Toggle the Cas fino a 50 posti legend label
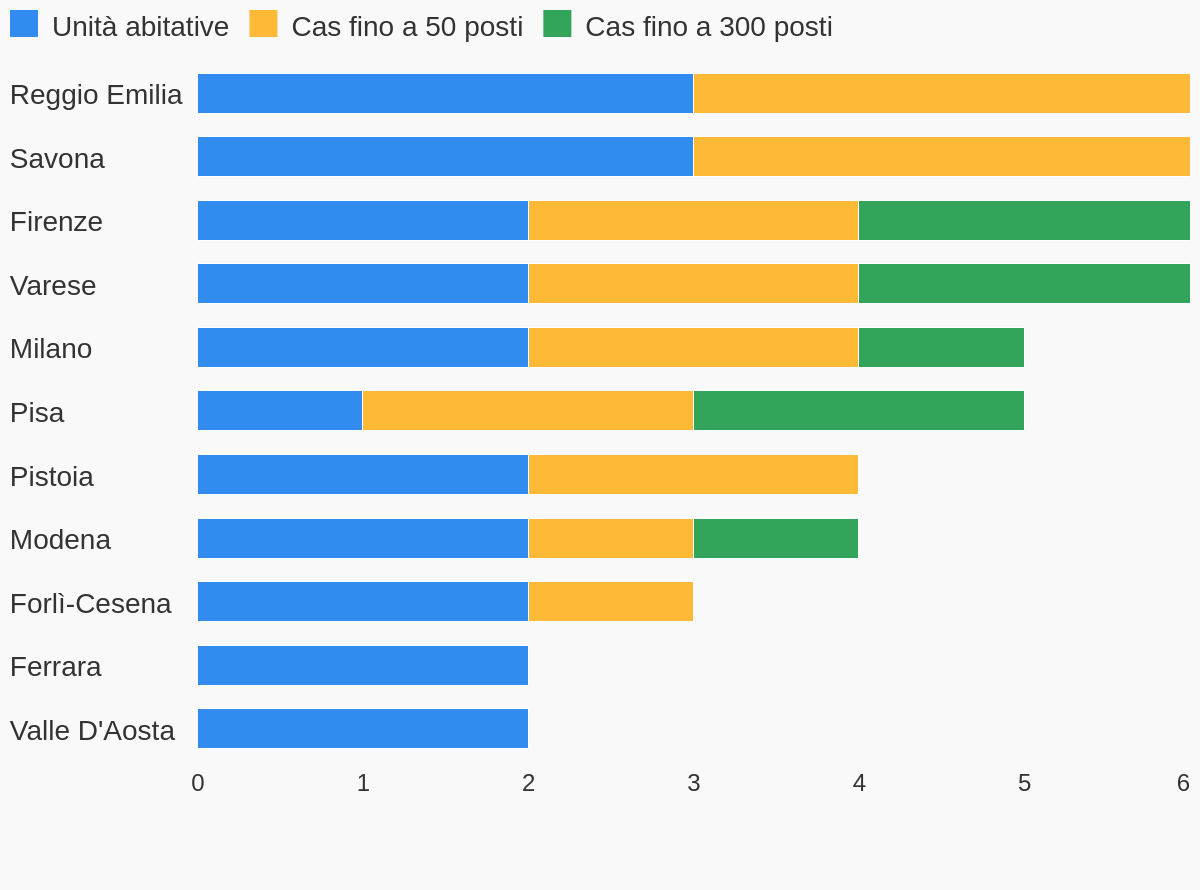This screenshot has height=890, width=1200. pos(407,27)
